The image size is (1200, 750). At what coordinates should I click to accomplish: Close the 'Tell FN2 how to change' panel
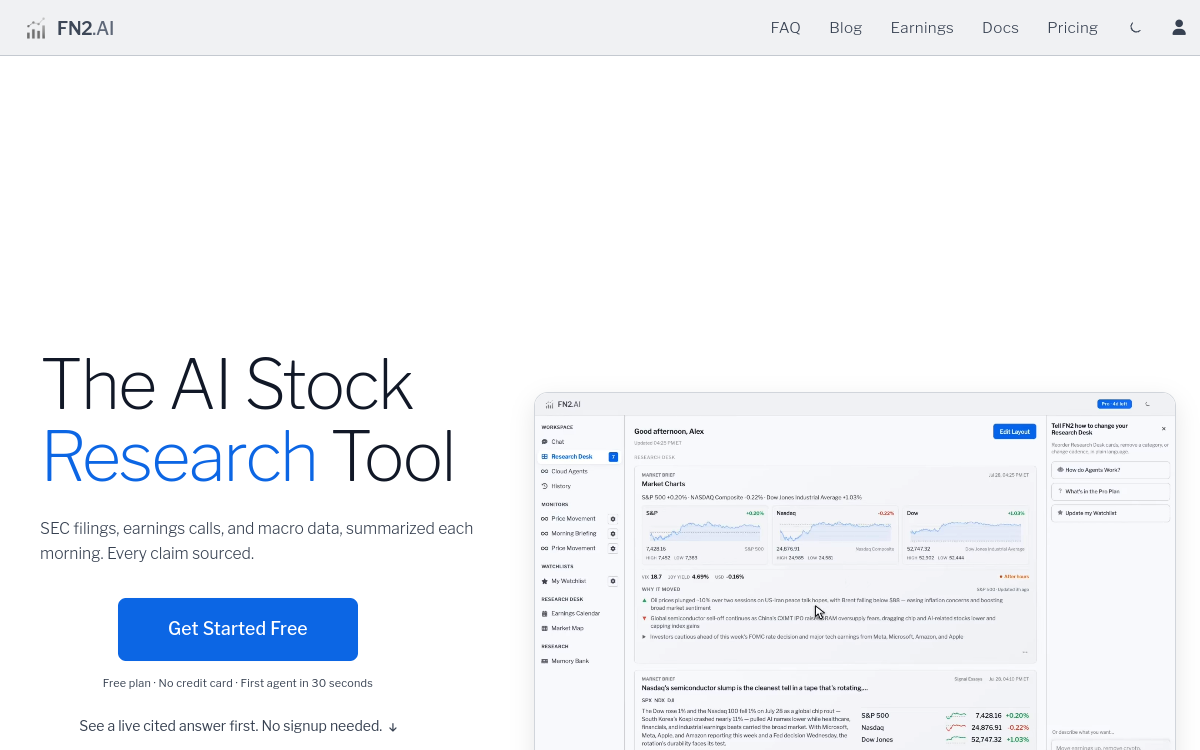pos(1163,428)
